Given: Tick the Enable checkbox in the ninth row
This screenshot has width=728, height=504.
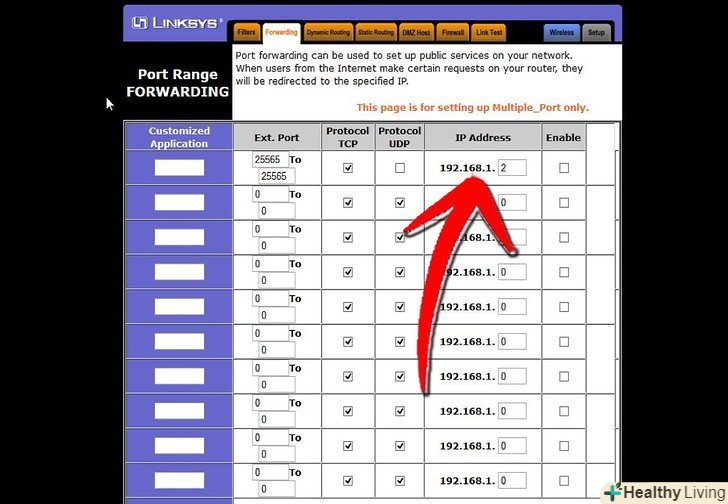Looking at the screenshot, I should (564, 446).
